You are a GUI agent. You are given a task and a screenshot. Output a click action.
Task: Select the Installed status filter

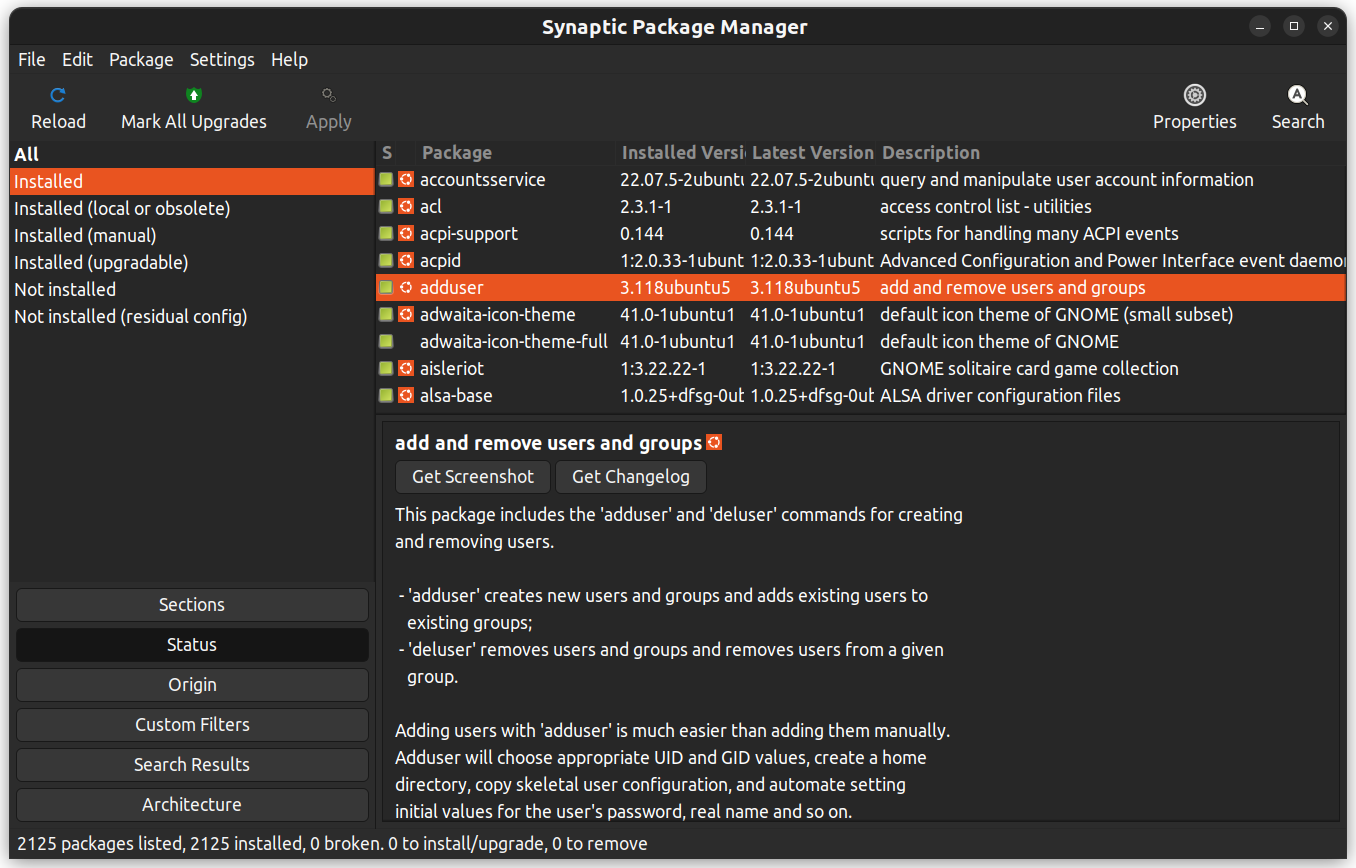(x=192, y=181)
